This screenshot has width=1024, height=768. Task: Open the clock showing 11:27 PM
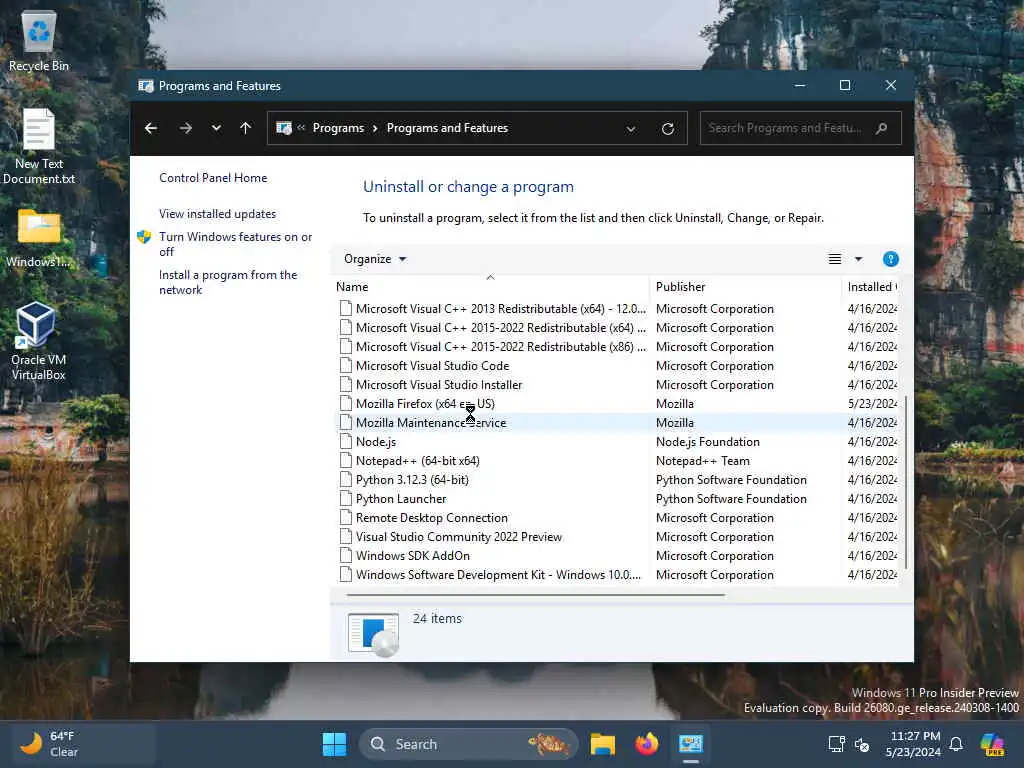(914, 744)
